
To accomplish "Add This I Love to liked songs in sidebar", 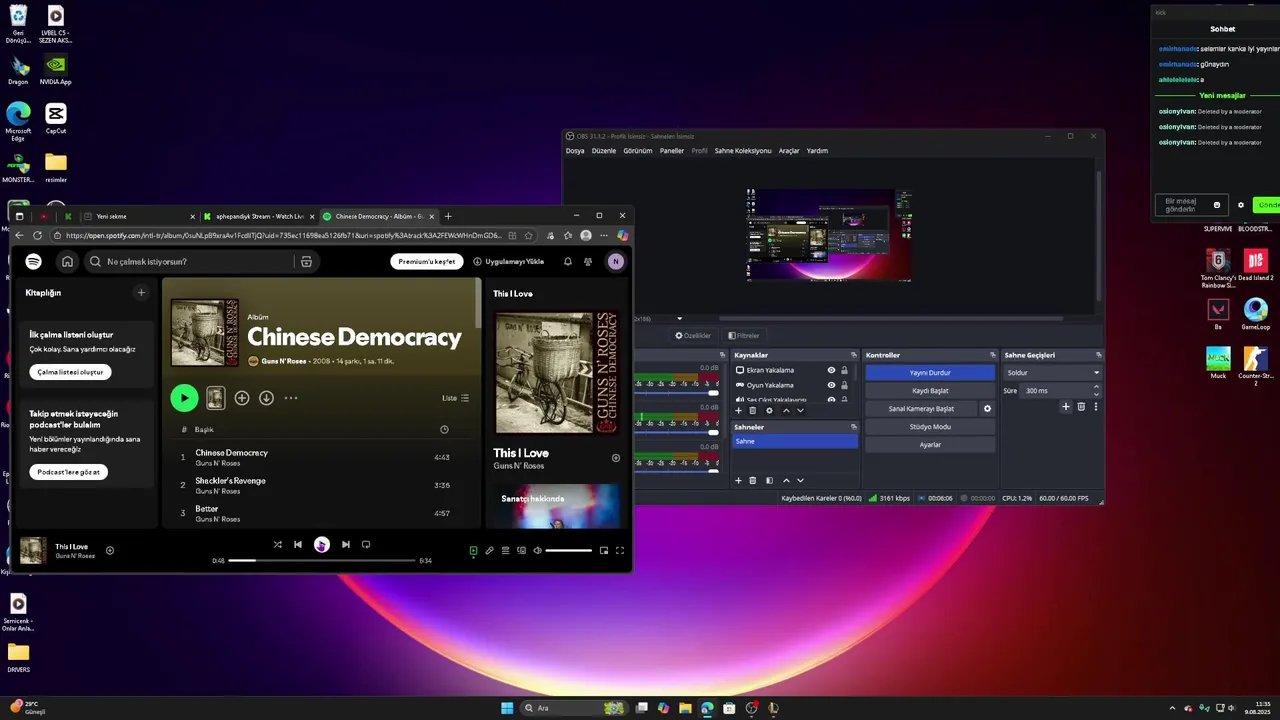I will pos(615,458).
